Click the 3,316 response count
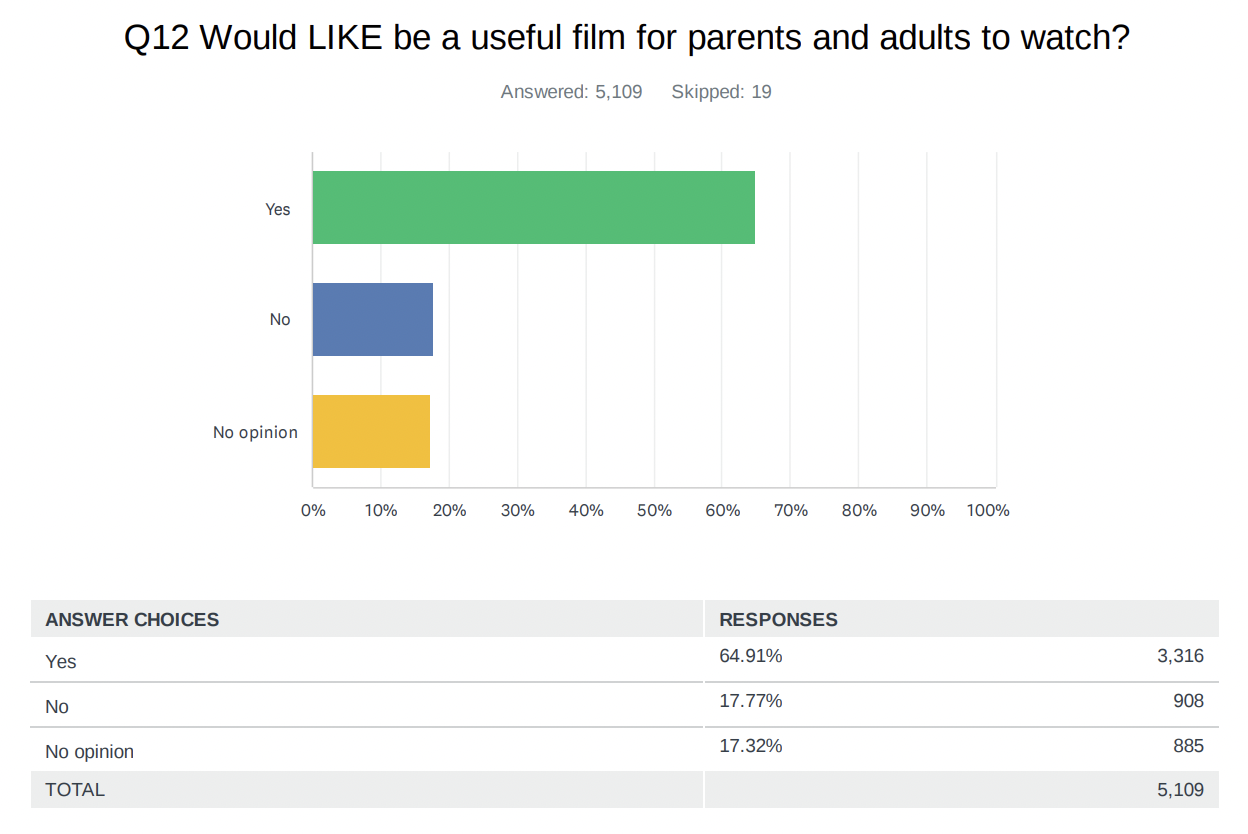1248x834 pixels. (x=1180, y=657)
